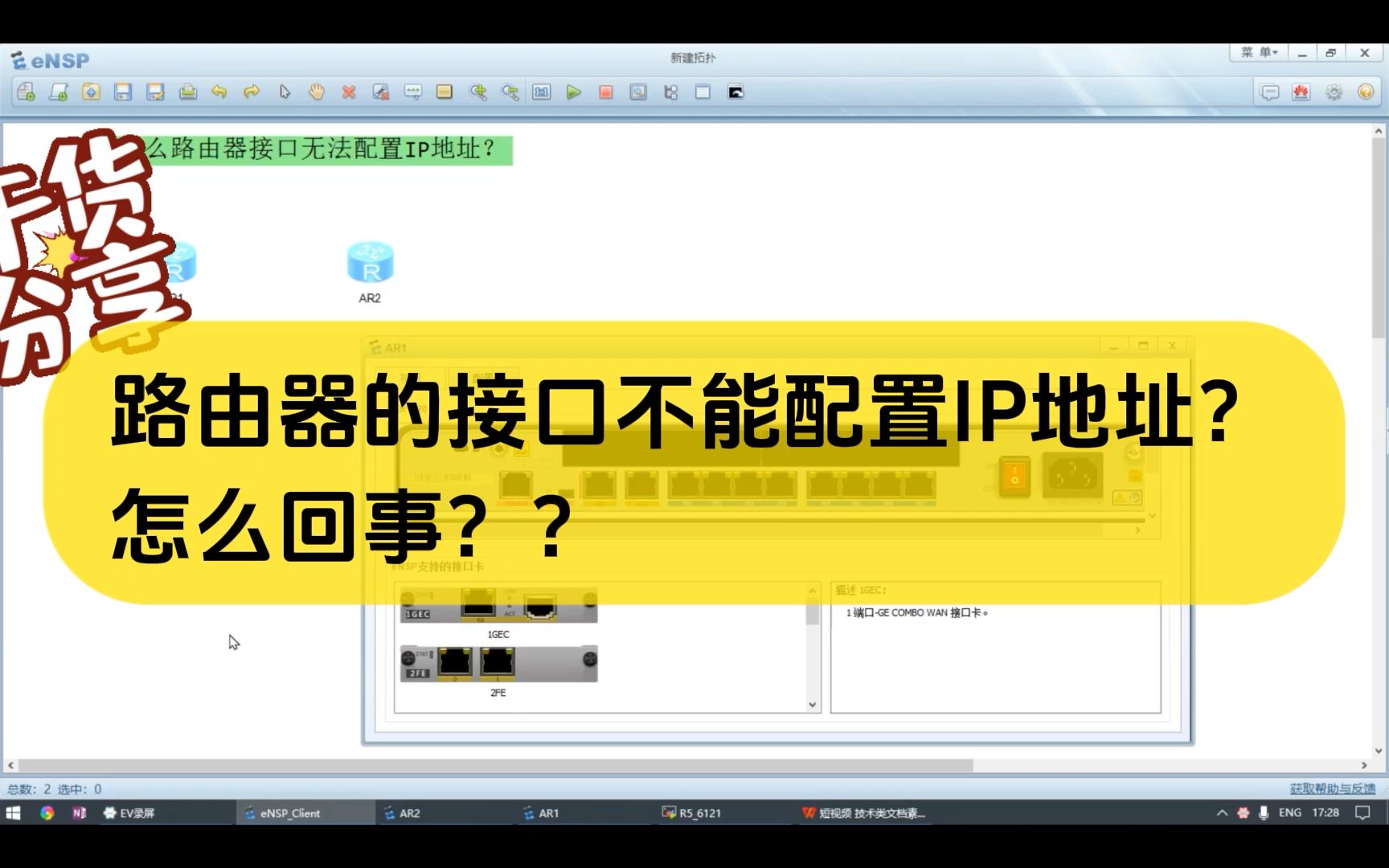Click the microphone tray icon
The width and height of the screenshot is (1389, 868).
[1264, 813]
